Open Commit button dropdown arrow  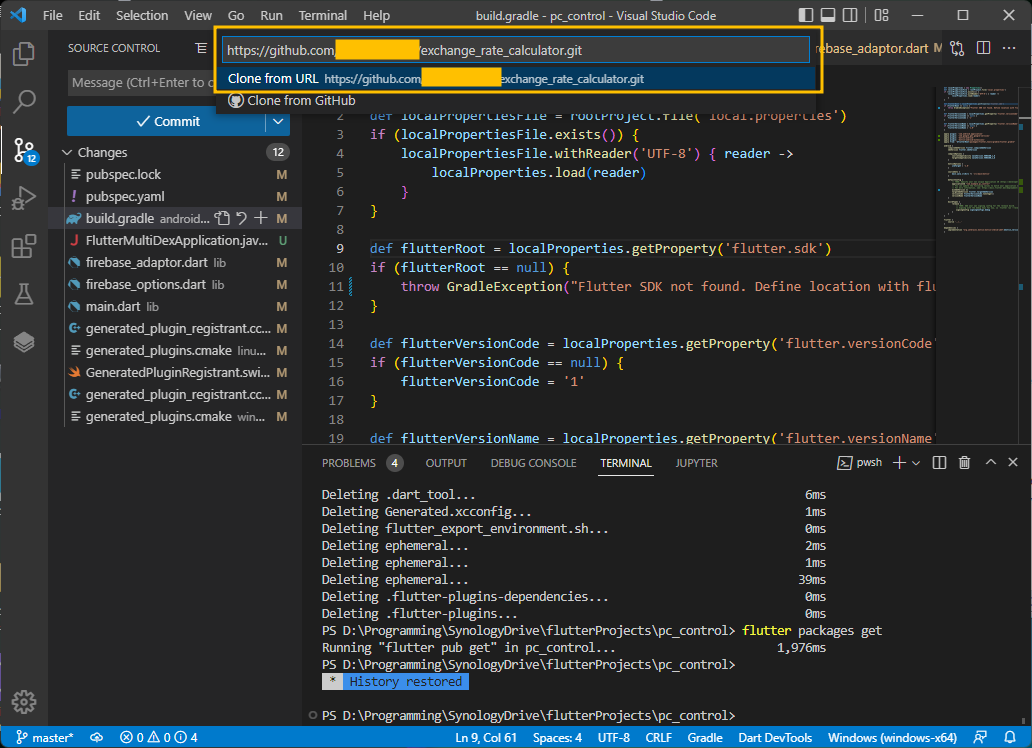click(x=278, y=121)
